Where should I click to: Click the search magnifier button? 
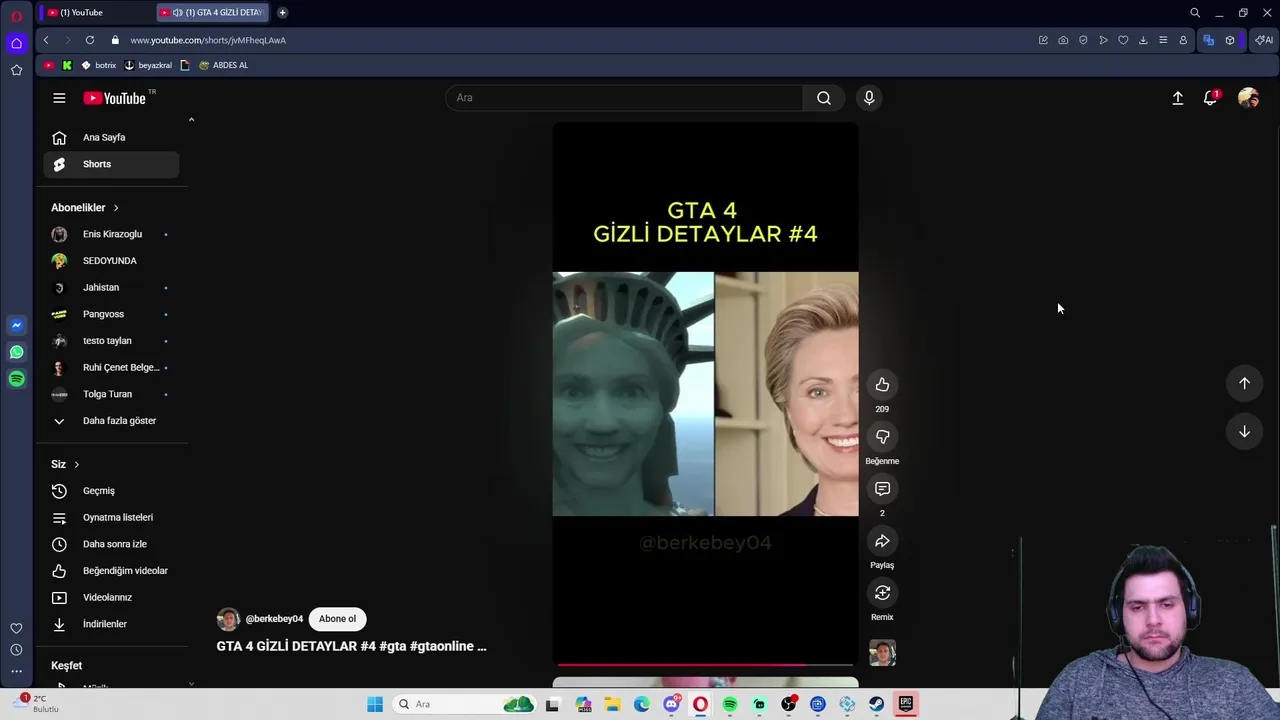(x=824, y=98)
